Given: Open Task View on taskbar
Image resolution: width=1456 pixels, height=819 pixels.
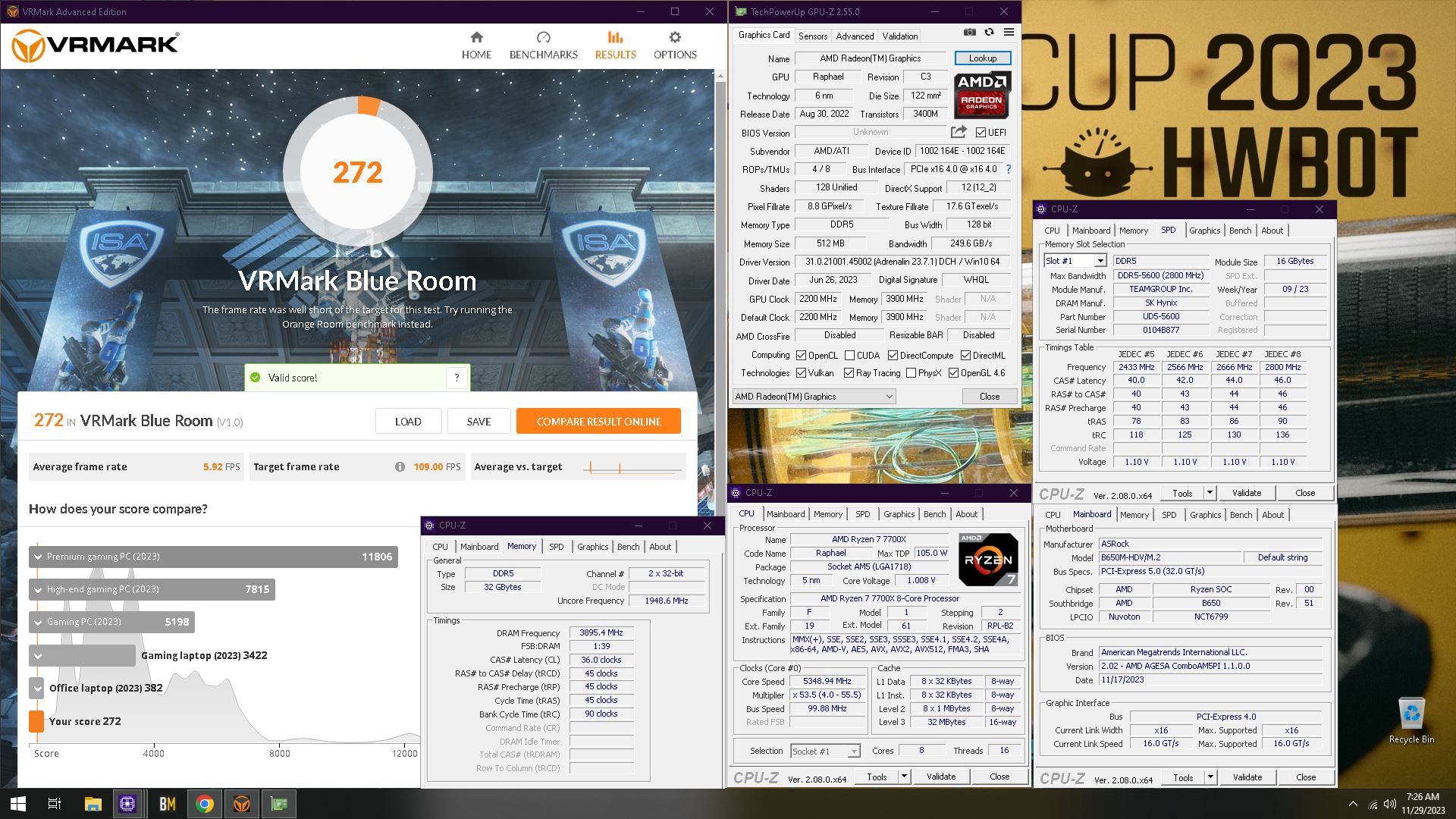Looking at the screenshot, I should 55,804.
